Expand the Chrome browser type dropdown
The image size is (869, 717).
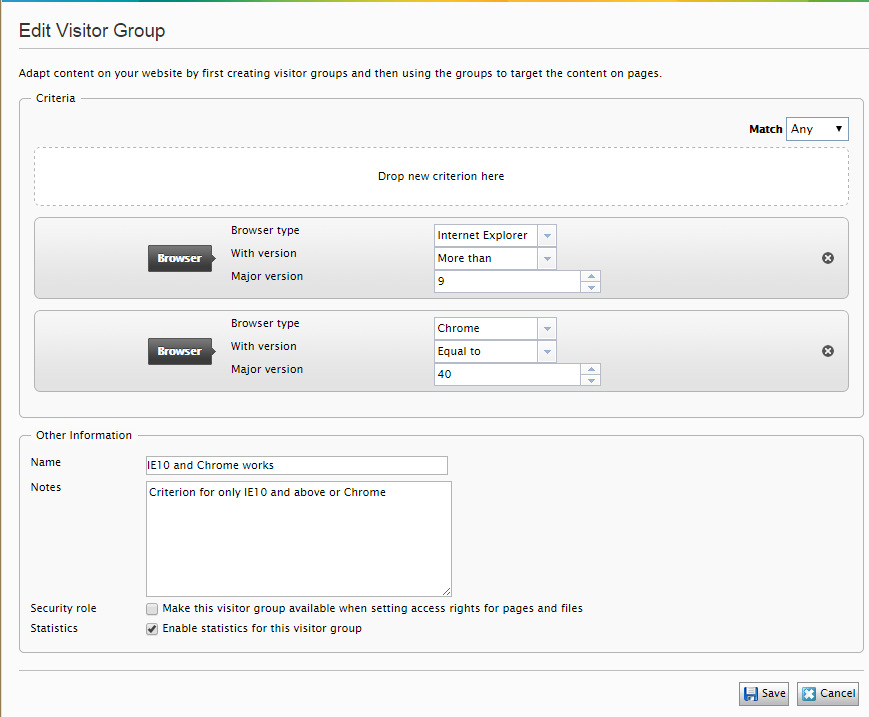tap(546, 328)
